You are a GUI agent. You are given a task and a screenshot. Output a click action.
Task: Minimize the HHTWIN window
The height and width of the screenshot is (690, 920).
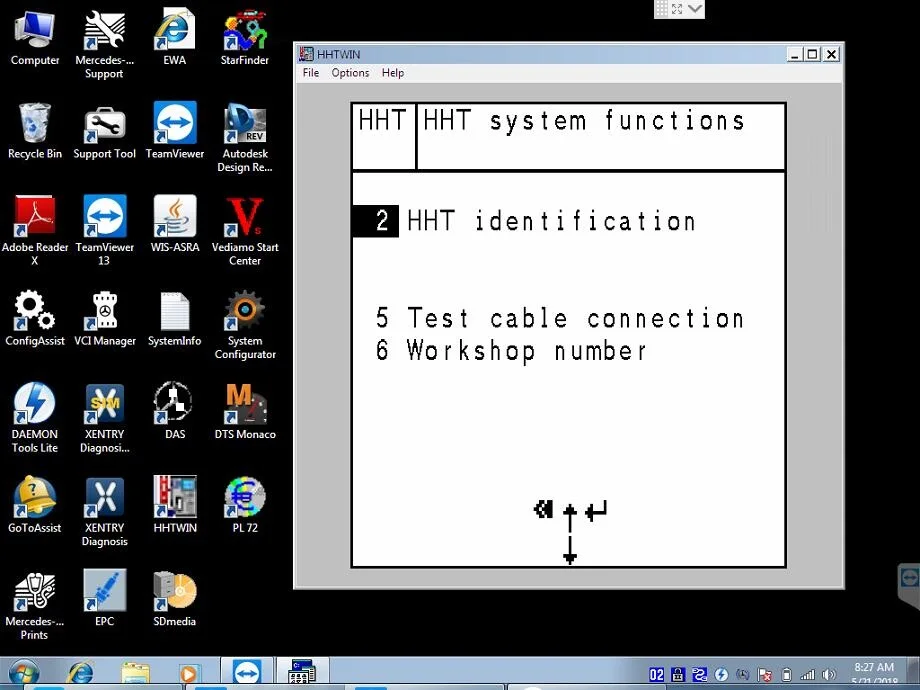795,55
